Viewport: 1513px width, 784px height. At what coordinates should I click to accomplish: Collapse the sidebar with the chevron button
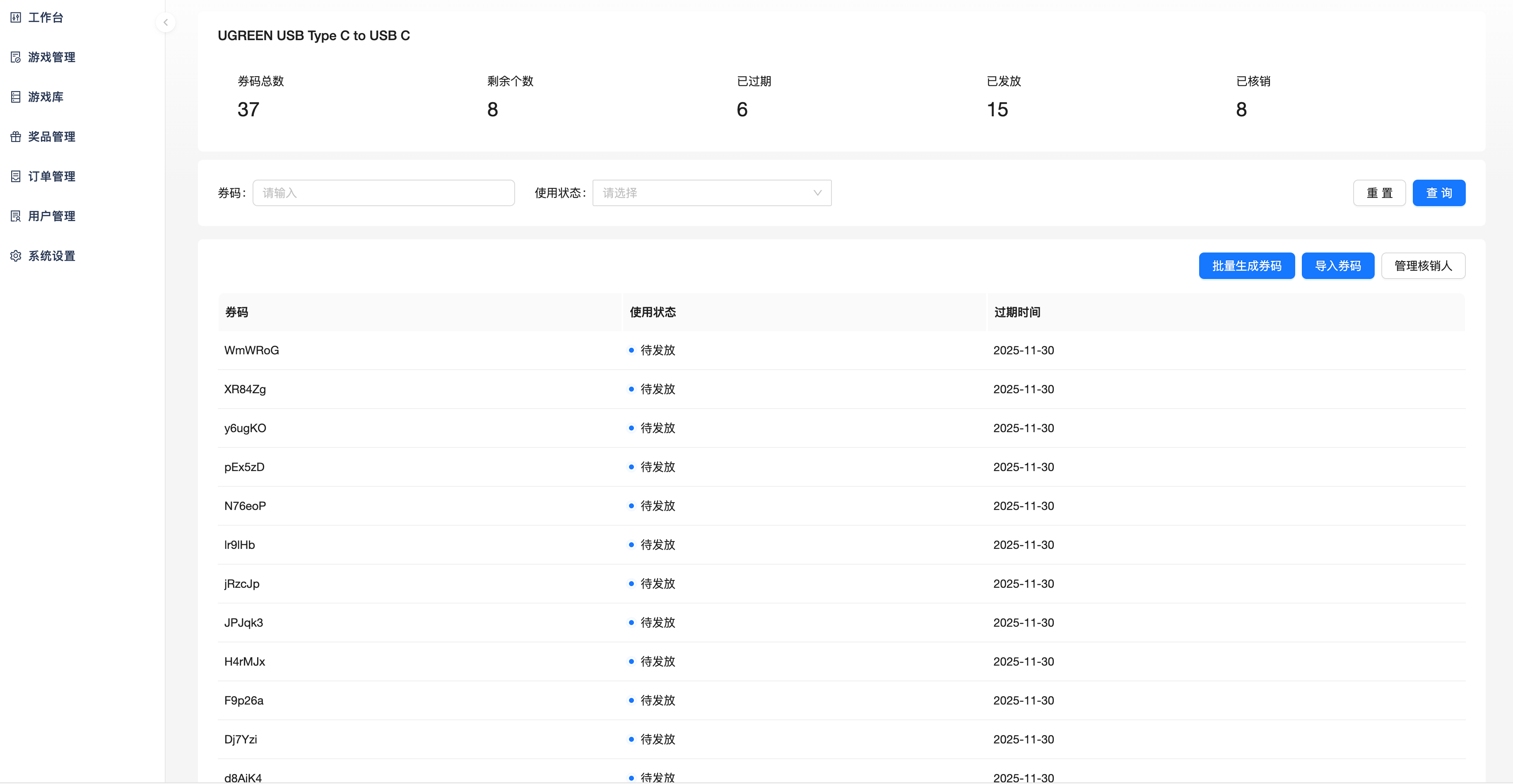tap(166, 22)
